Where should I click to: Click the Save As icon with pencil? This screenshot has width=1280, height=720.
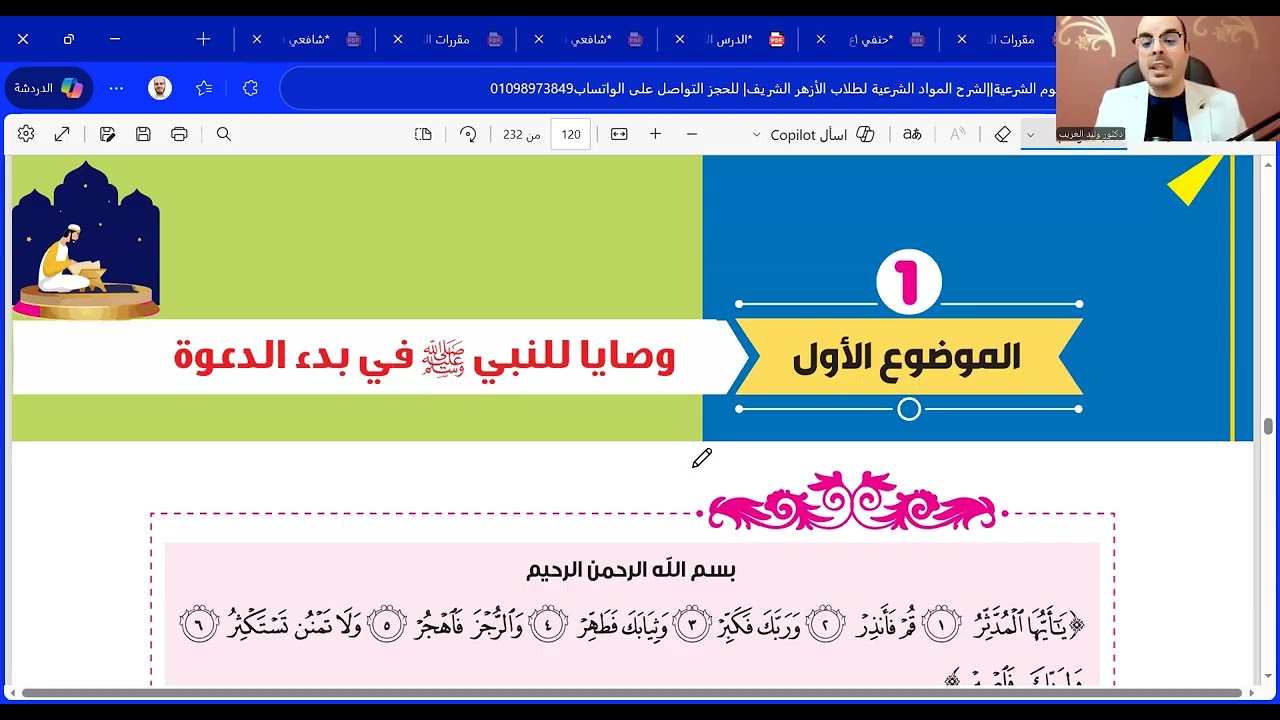pos(107,134)
